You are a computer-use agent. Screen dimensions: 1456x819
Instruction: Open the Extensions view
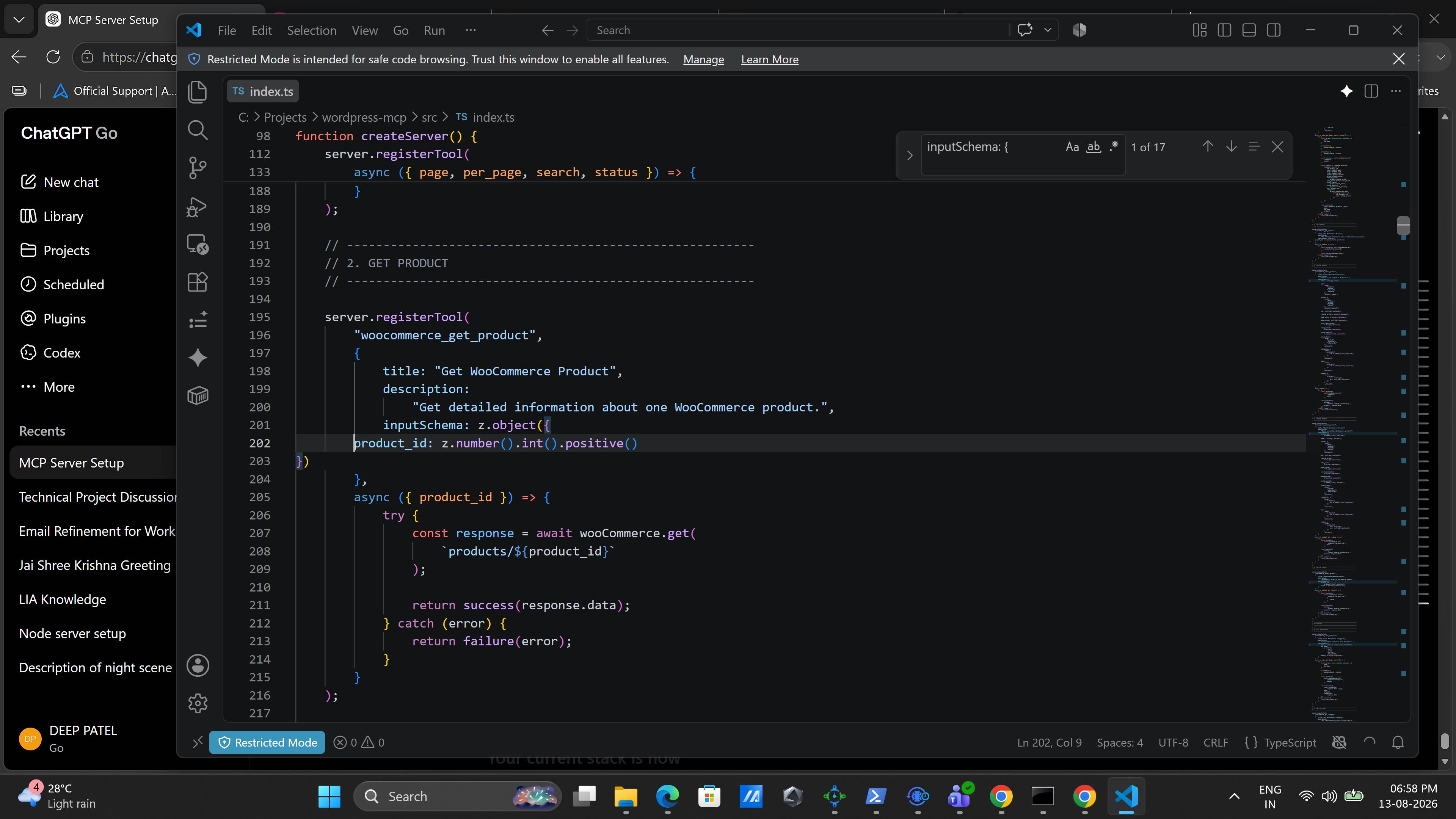point(197,282)
